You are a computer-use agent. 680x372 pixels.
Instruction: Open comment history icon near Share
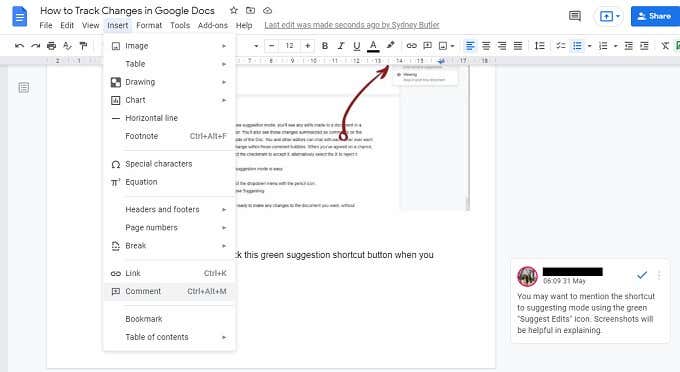575,16
